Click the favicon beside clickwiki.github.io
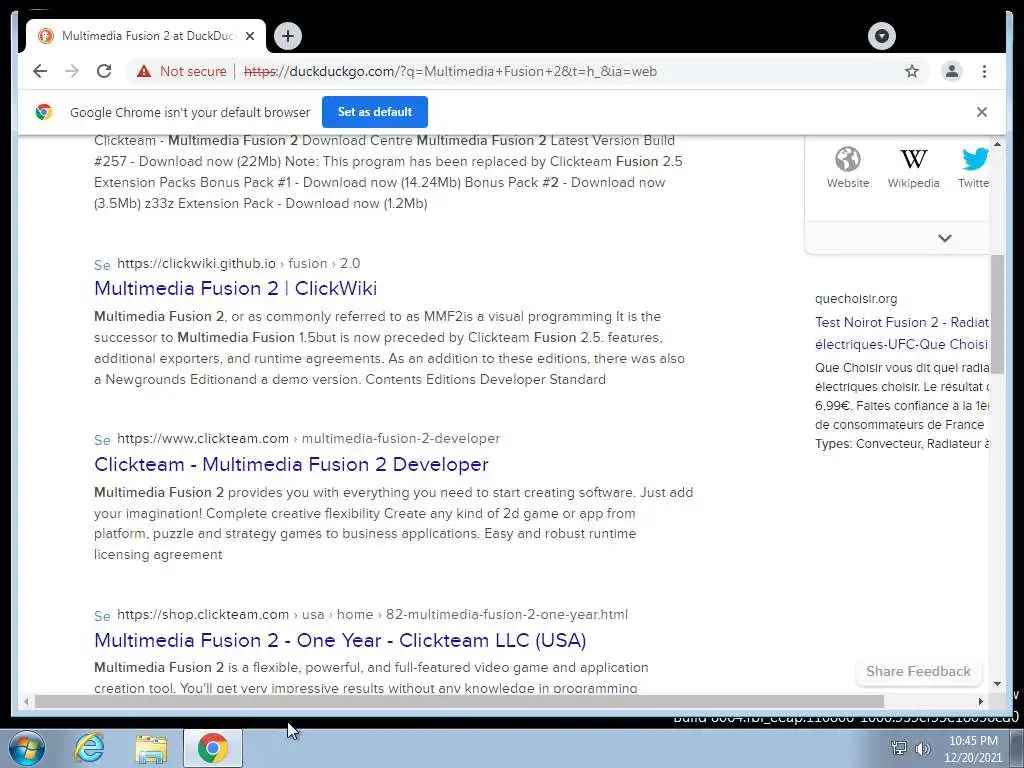Image resolution: width=1024 pixels, height=768 pixels. pyautogui.click(x=102, y=264)
